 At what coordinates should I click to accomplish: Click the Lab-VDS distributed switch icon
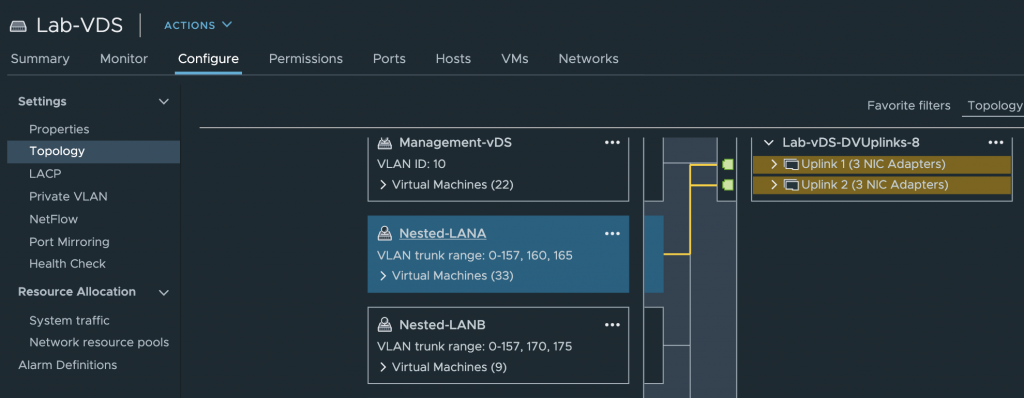[x=18, y=26]
